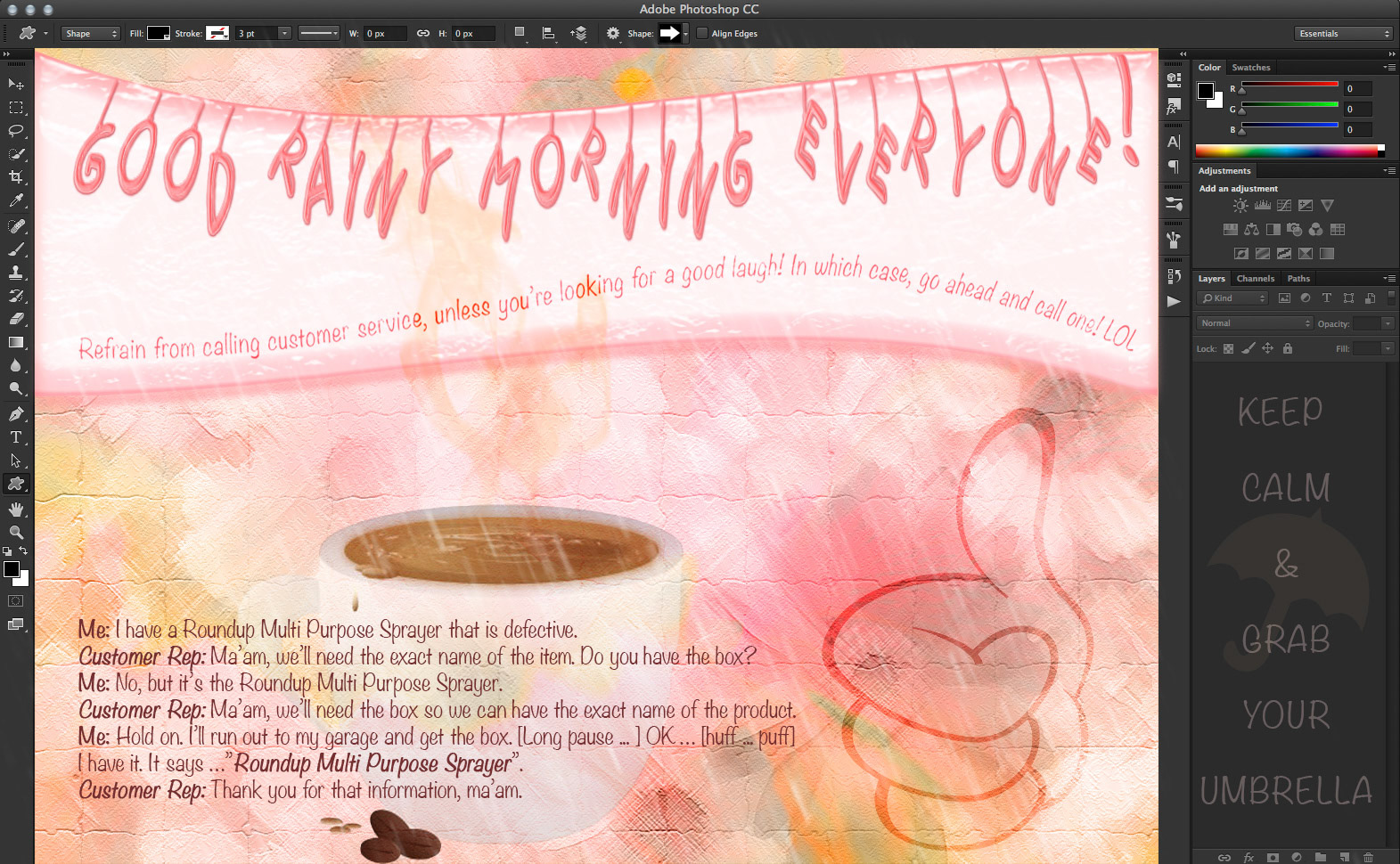Select the Eraser tool
1400x864 pixels.
click(x=15, y=319)
